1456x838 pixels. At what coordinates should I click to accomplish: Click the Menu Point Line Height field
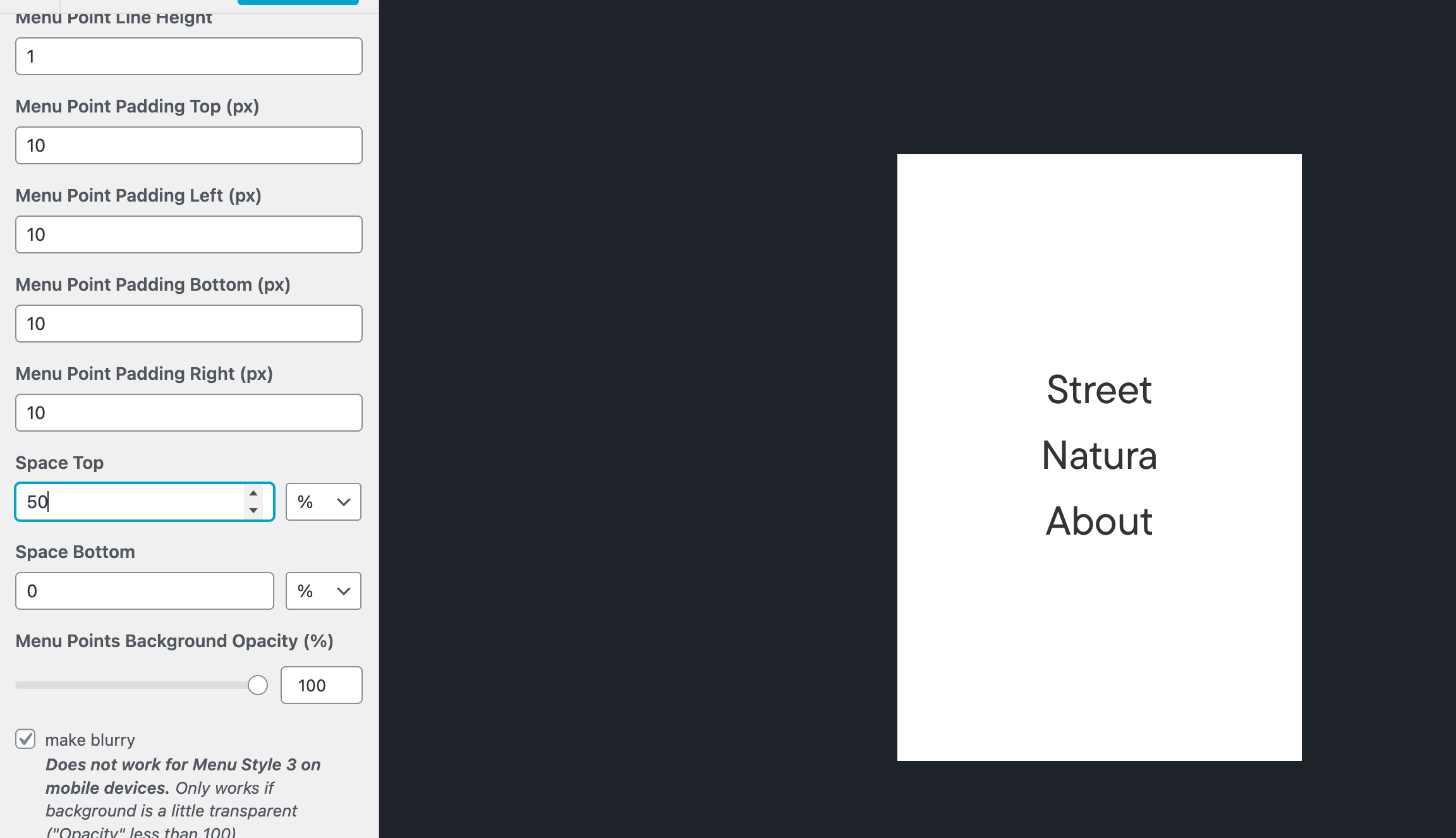[x=188, y=56]
